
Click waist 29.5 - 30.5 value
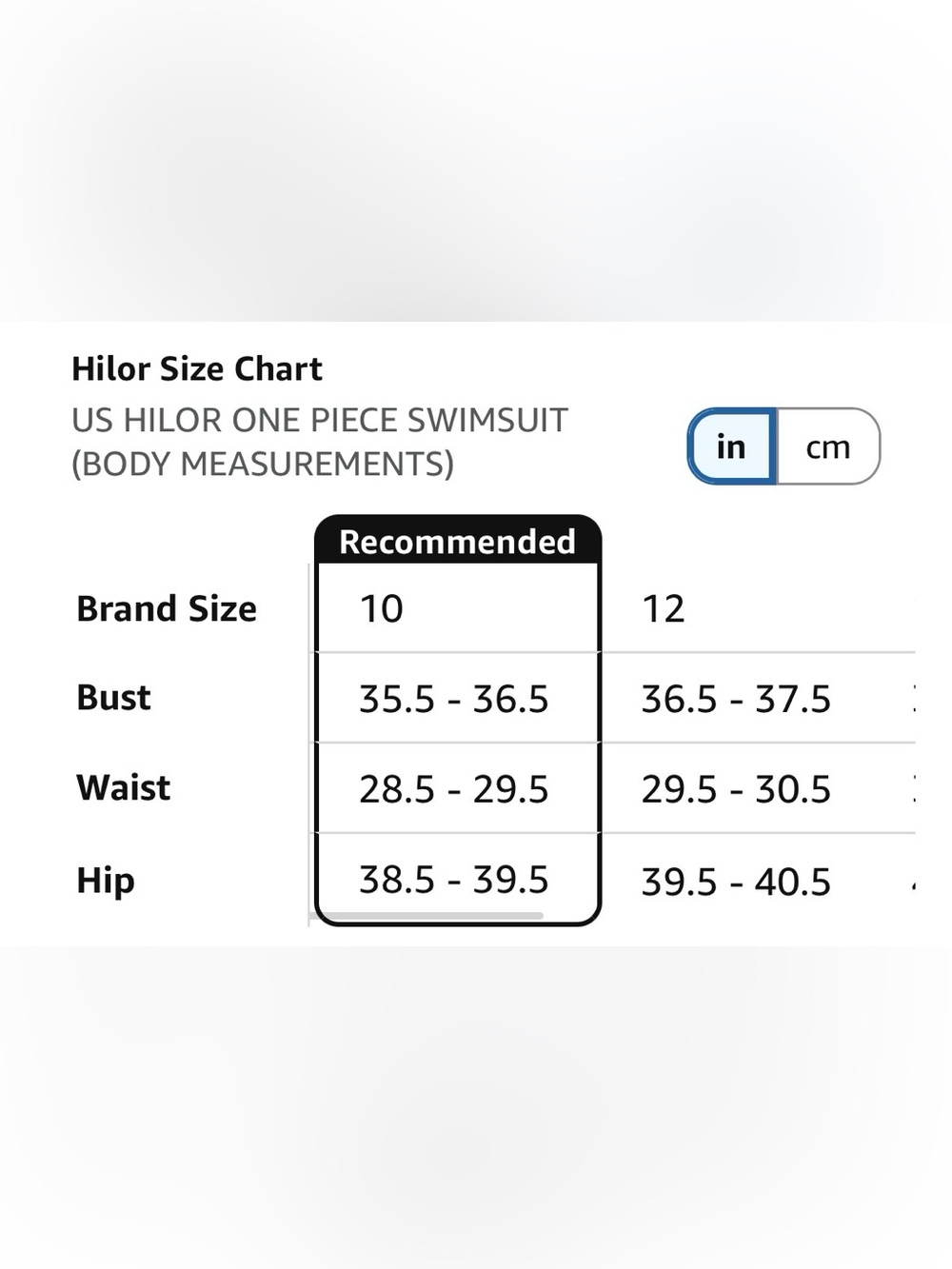736,789
